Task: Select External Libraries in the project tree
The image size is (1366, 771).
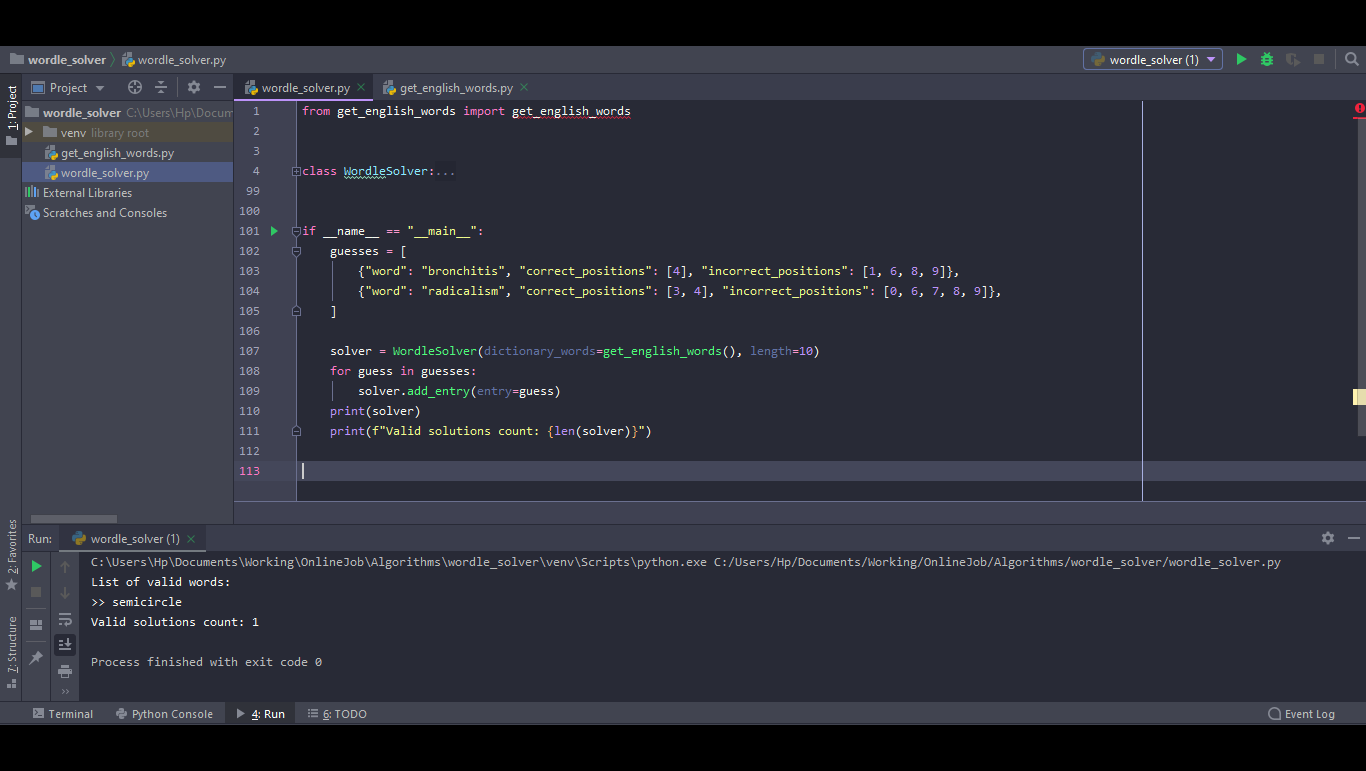Action: (87, 193)
